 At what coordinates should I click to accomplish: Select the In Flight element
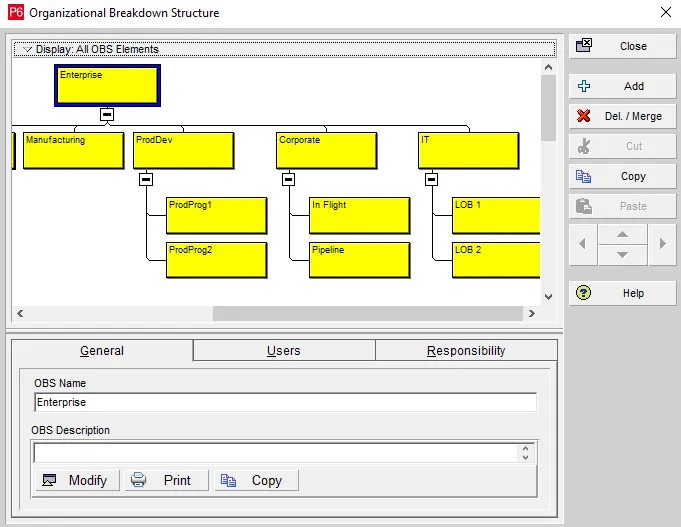[x=360, y=215]
